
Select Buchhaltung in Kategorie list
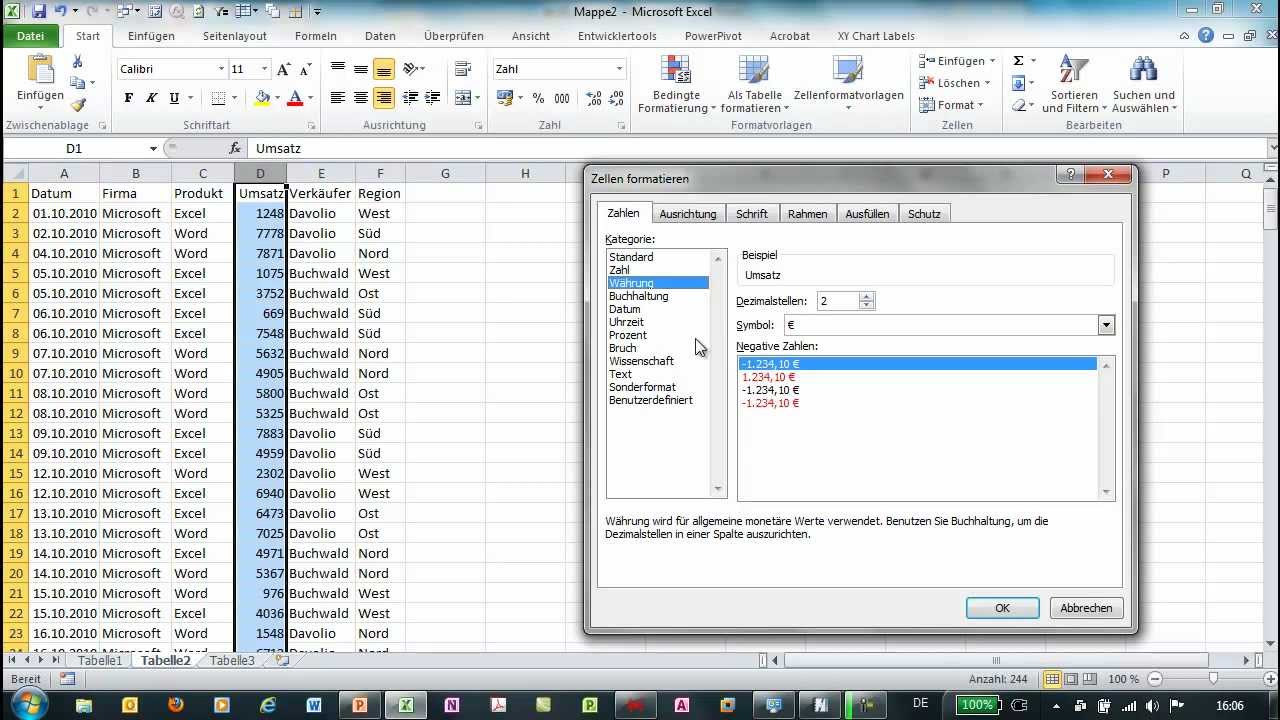click(638, 296)
